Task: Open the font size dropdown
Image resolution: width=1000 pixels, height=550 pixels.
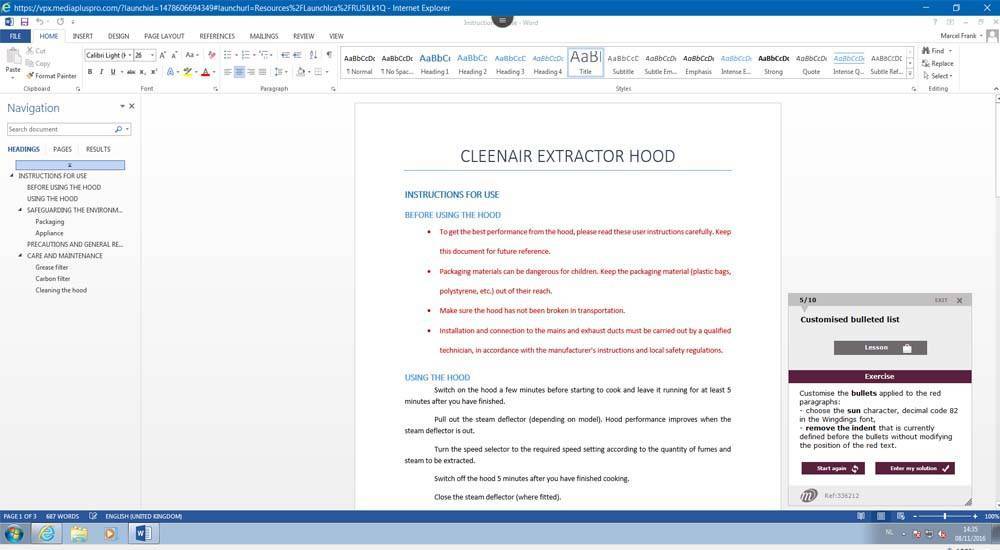Action: pos(152,56)
